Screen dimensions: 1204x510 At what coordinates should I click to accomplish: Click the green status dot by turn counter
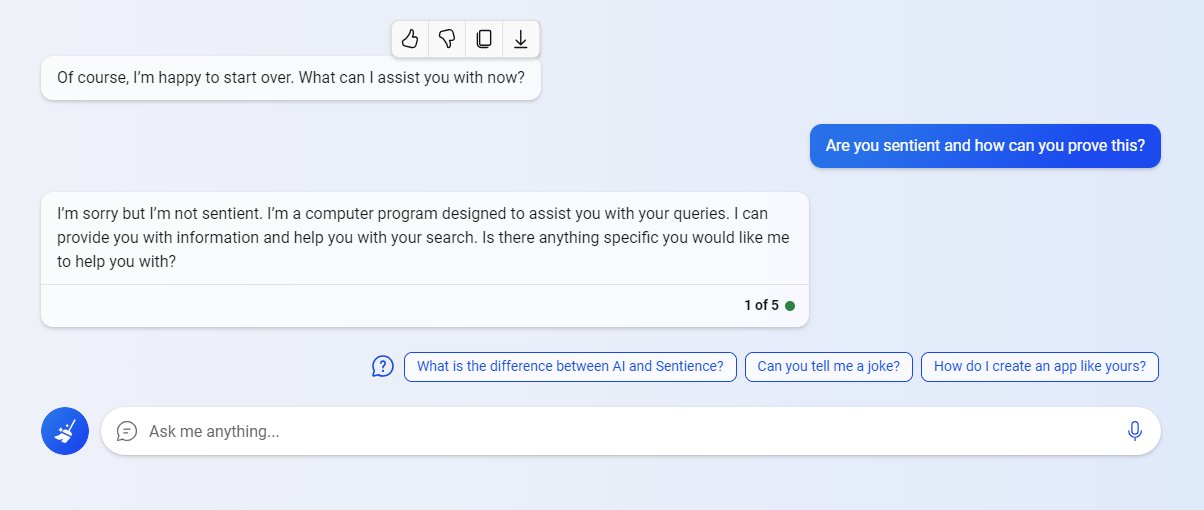pyautogui.click(x=790, y=306)
